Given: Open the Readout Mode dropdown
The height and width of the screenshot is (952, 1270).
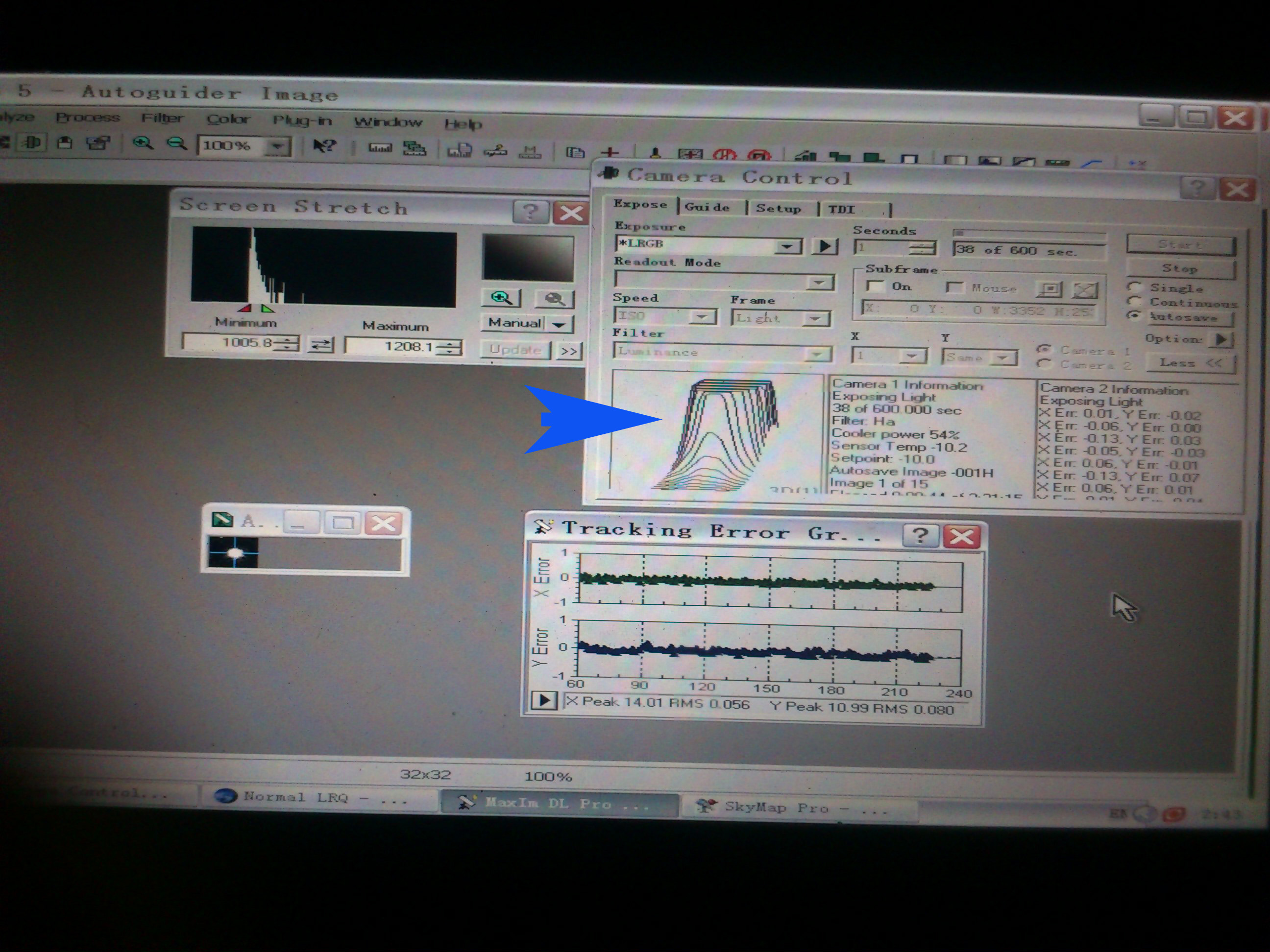Looking at the screenshot, I should coord(819,283).
